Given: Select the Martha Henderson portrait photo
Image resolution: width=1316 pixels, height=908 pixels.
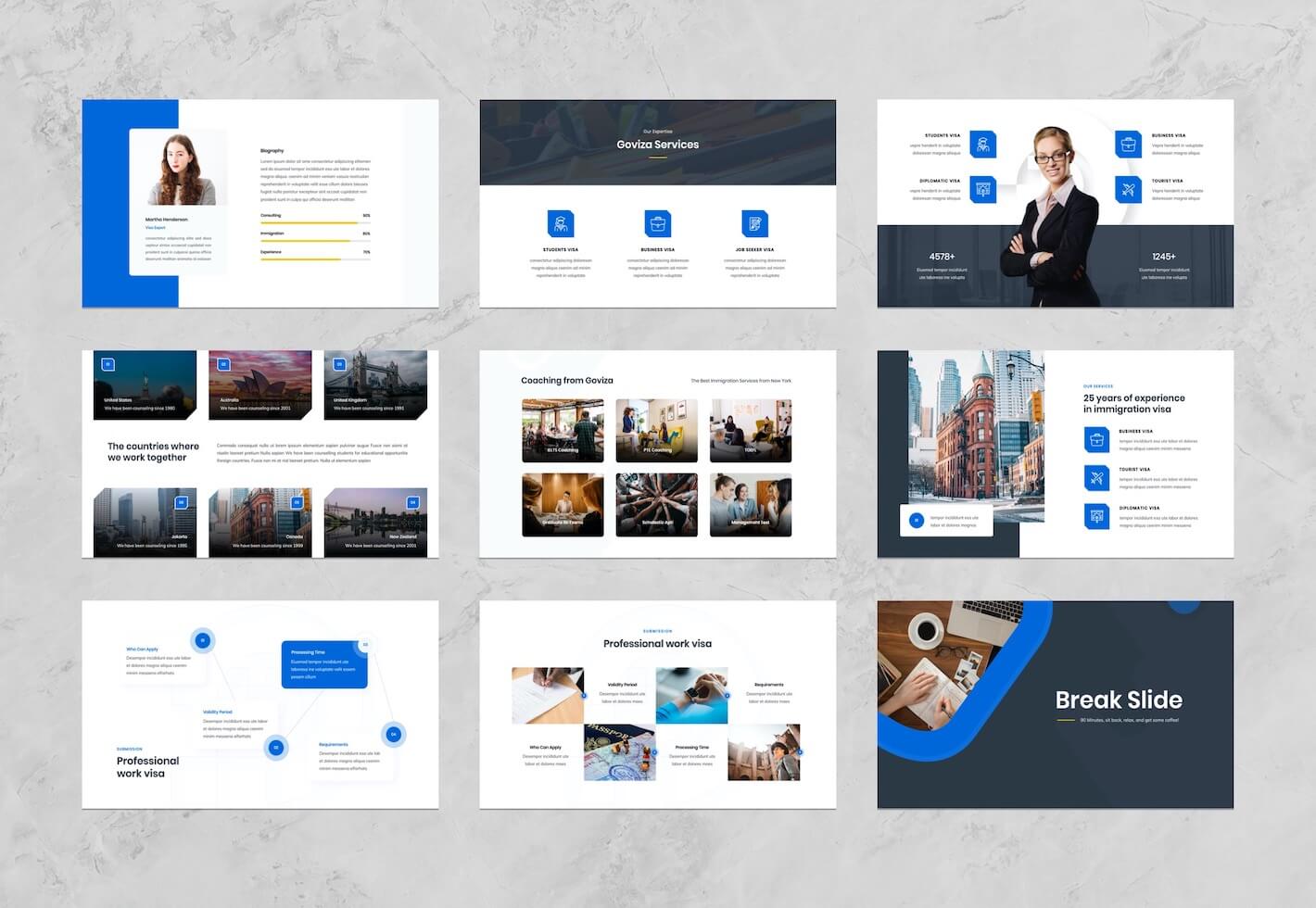Looking at the screenshot, I should click(182, 169).
